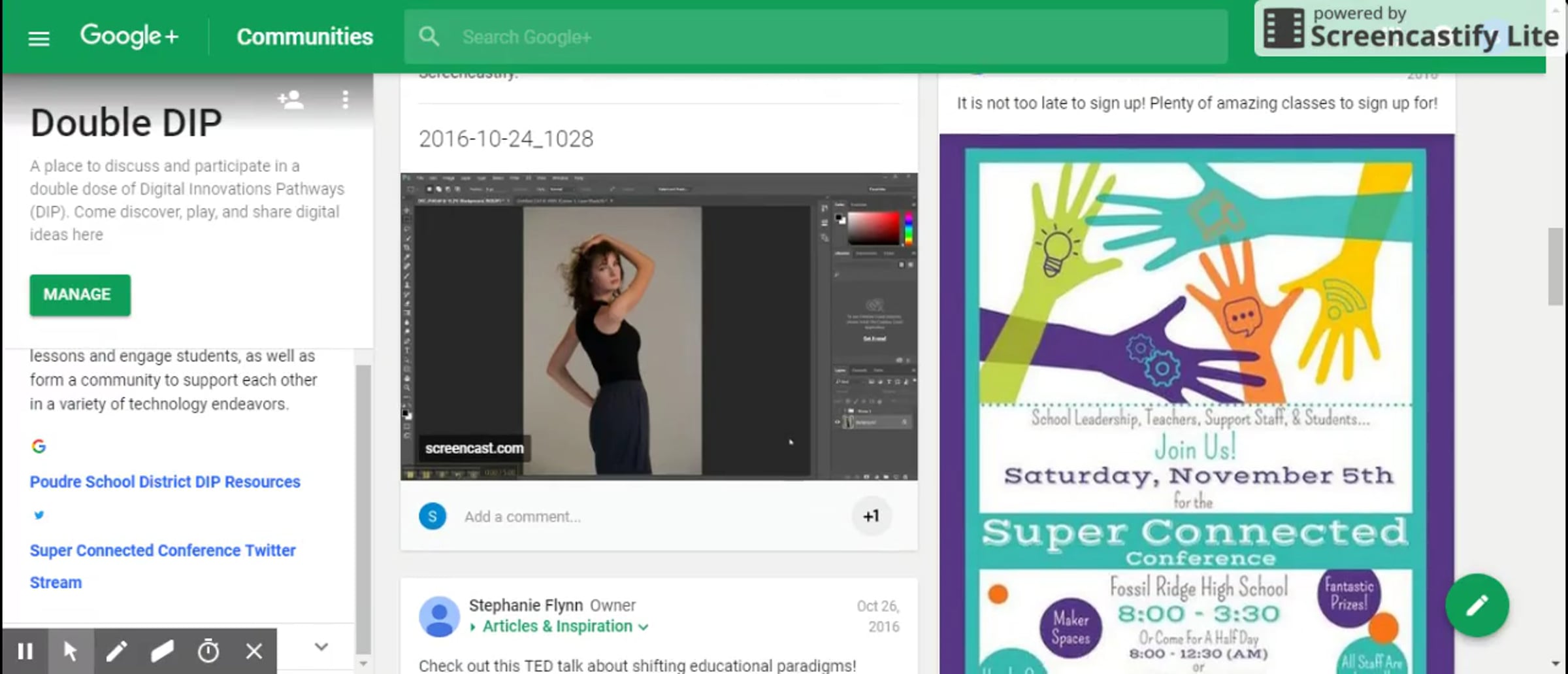Click the MANAGE button
Viewport: 1568px width, 674px height.
80,295
